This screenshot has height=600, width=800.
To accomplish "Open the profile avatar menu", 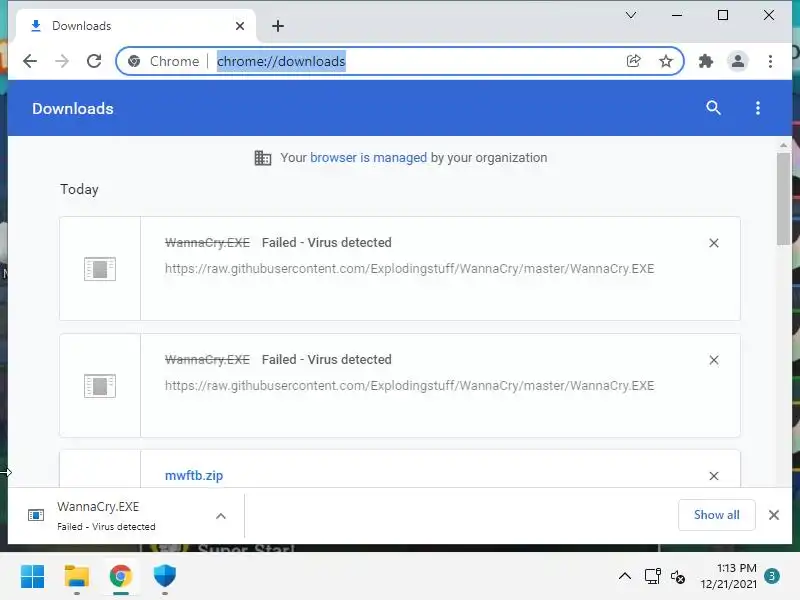I will click(x=738, y=61).
